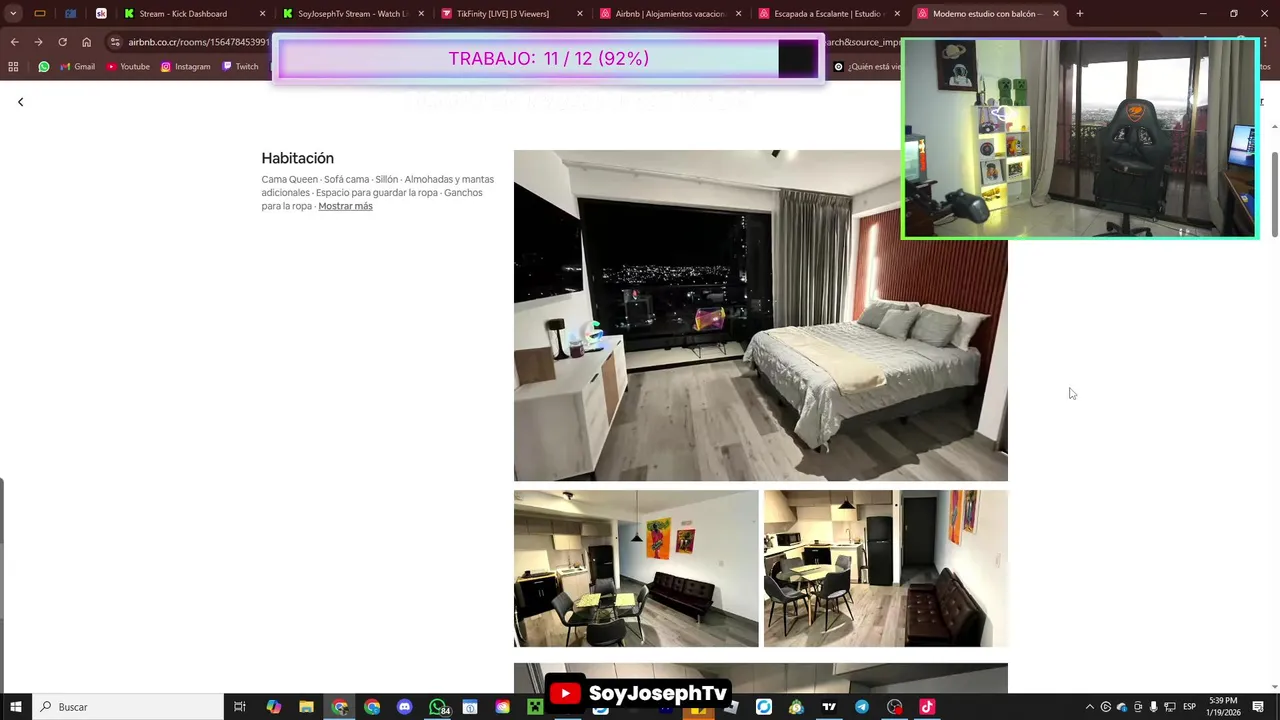Viewport: 1280px width, 720px height.
Task: Click the SoyJosephTv YouTube overlay badge
Action: [638, 693]
